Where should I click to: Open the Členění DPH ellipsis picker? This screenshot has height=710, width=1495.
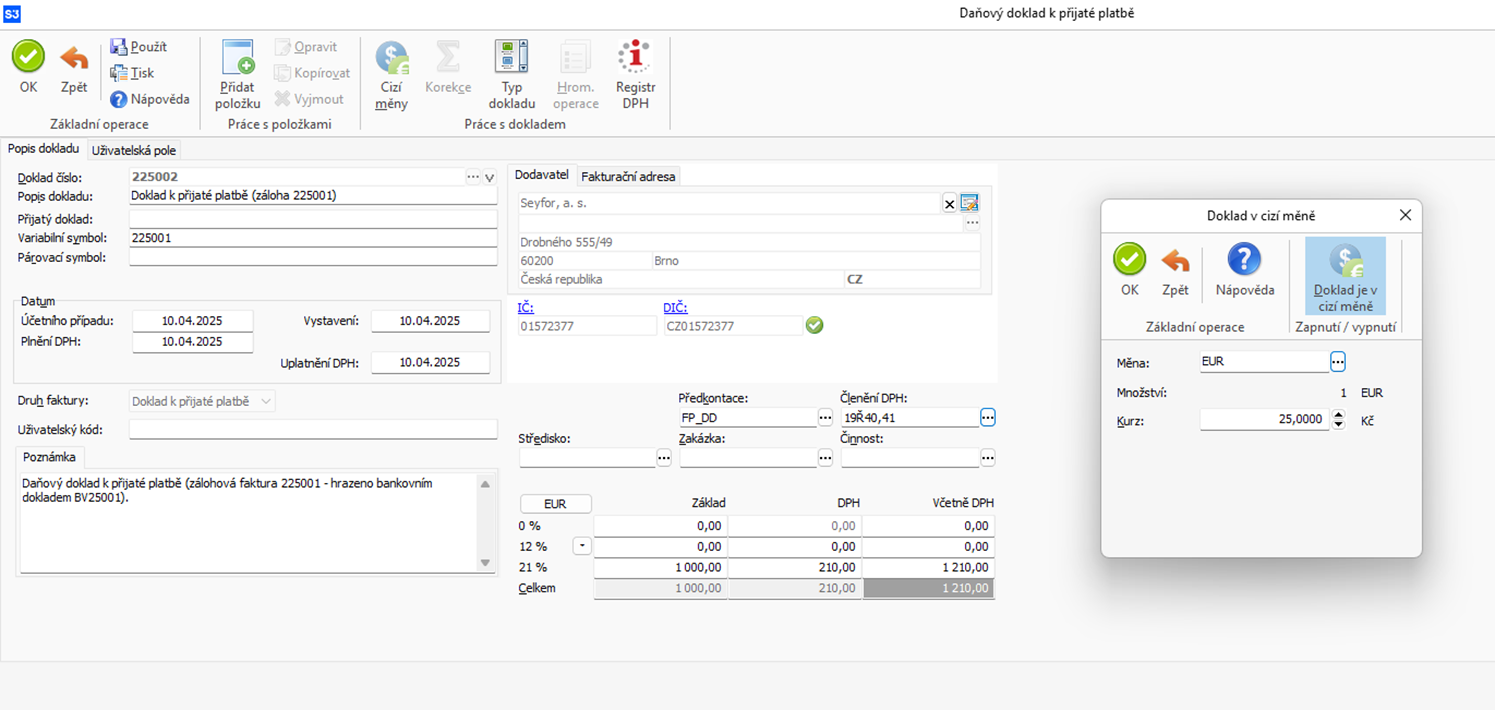pyautogui.click(x=988, y=417)
